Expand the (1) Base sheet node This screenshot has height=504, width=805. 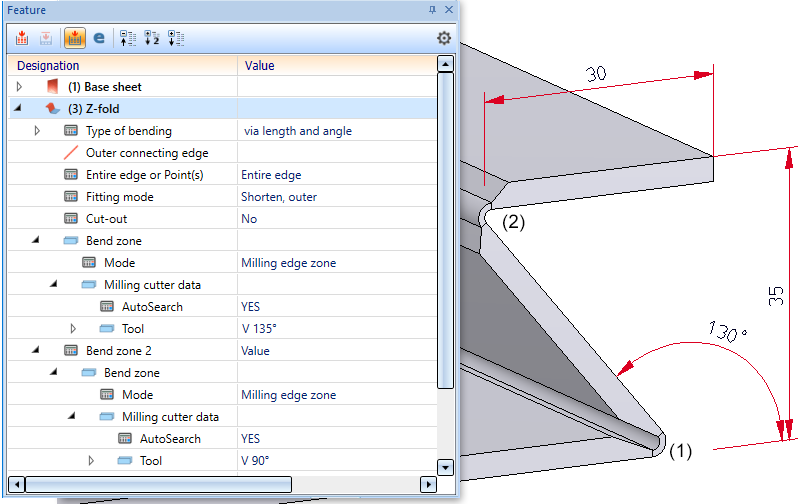pos(19,87)
